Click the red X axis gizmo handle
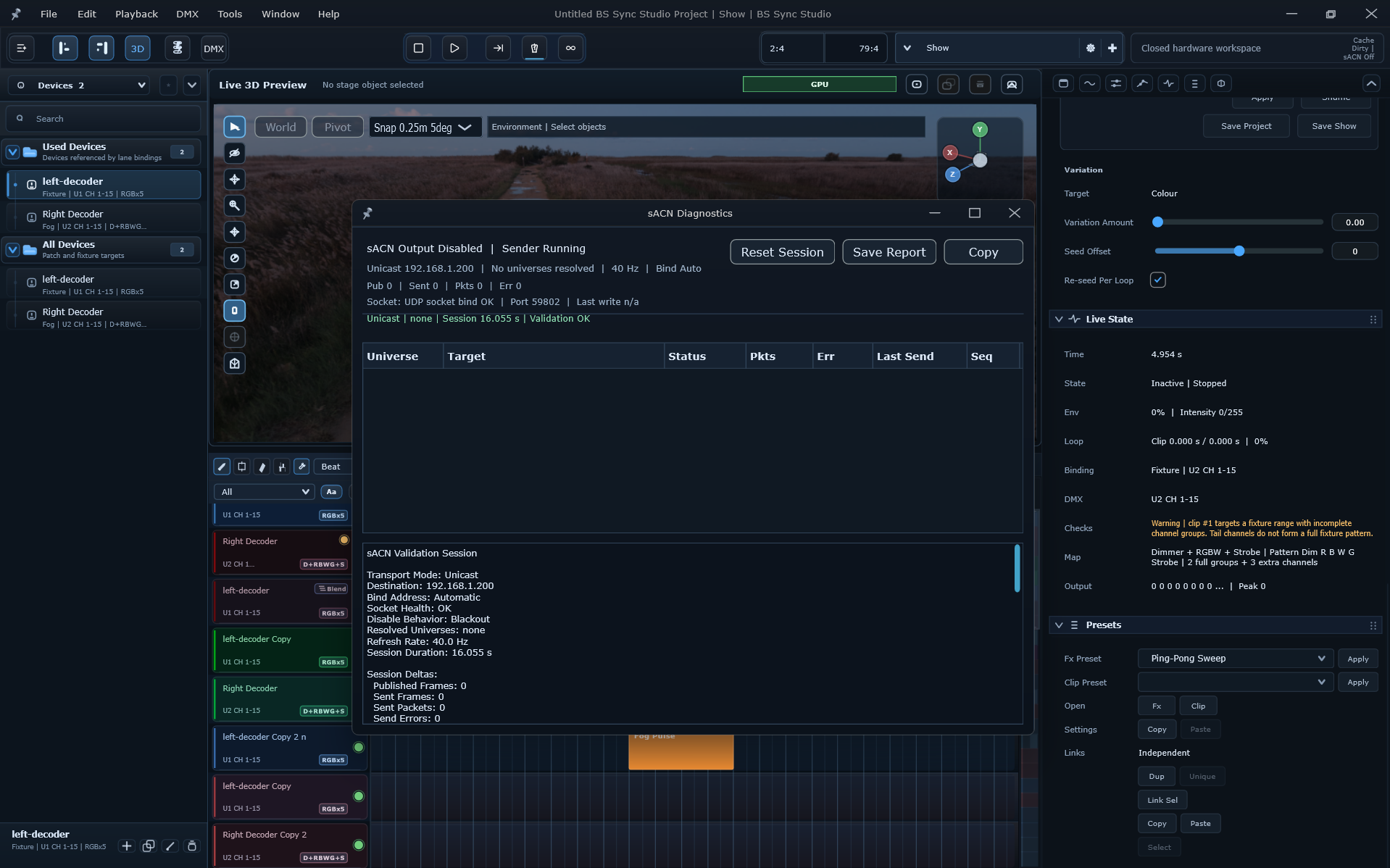 tap(949, 153)
